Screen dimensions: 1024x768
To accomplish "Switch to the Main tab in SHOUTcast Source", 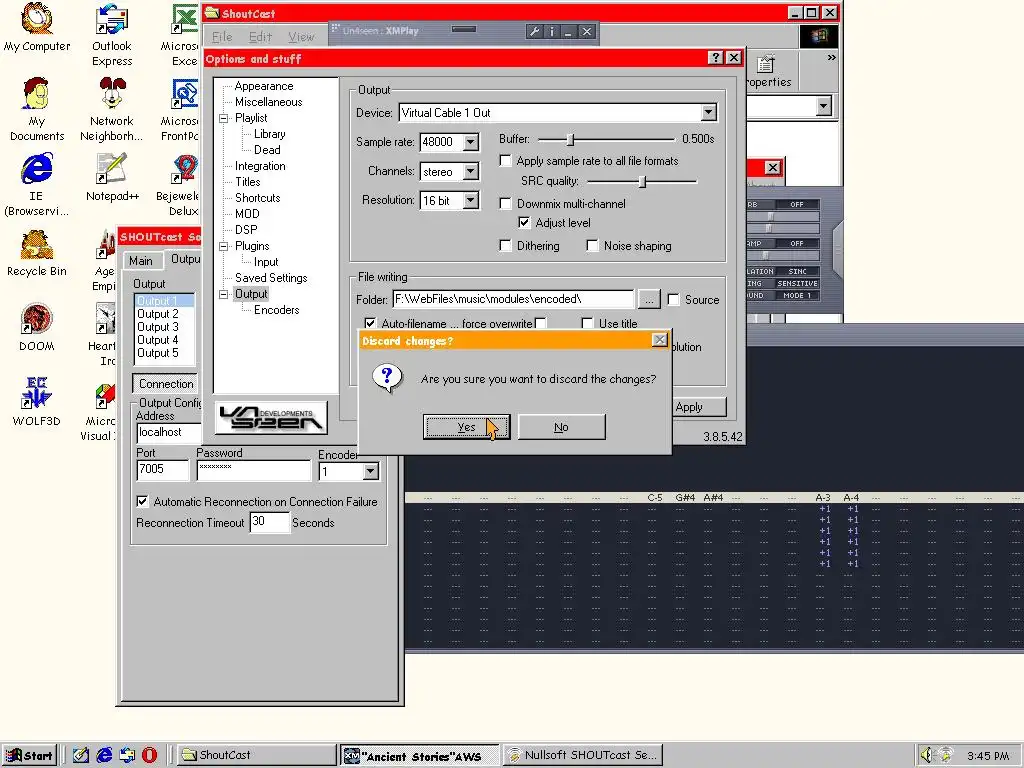I will (140, 261).
